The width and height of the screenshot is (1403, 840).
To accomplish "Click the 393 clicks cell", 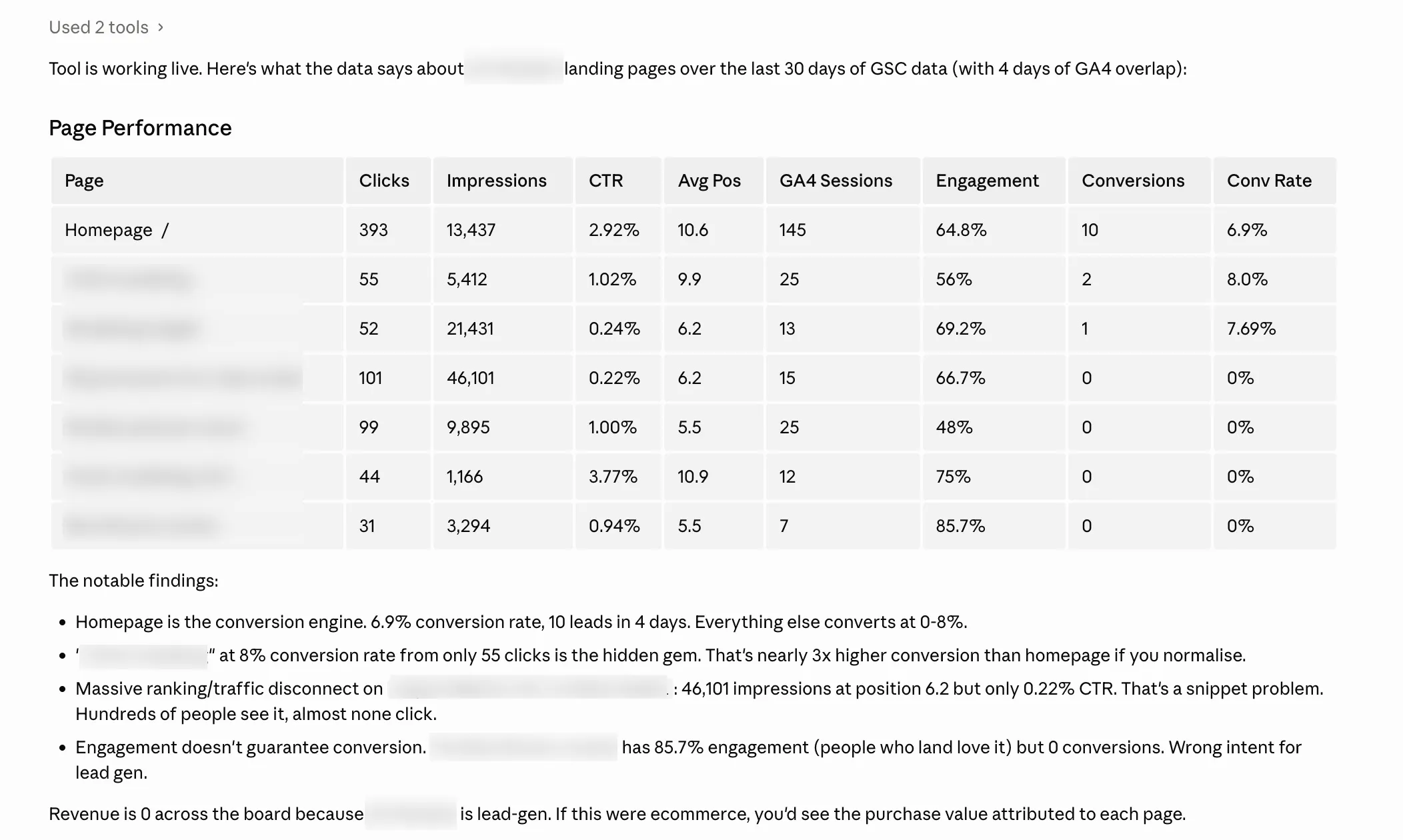I will click(373, 230).
